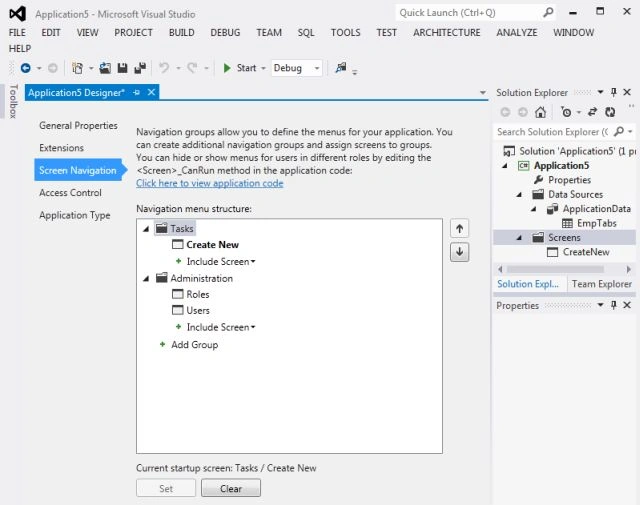Click the pin icon of Solution Explorer panel

[613, 92]
